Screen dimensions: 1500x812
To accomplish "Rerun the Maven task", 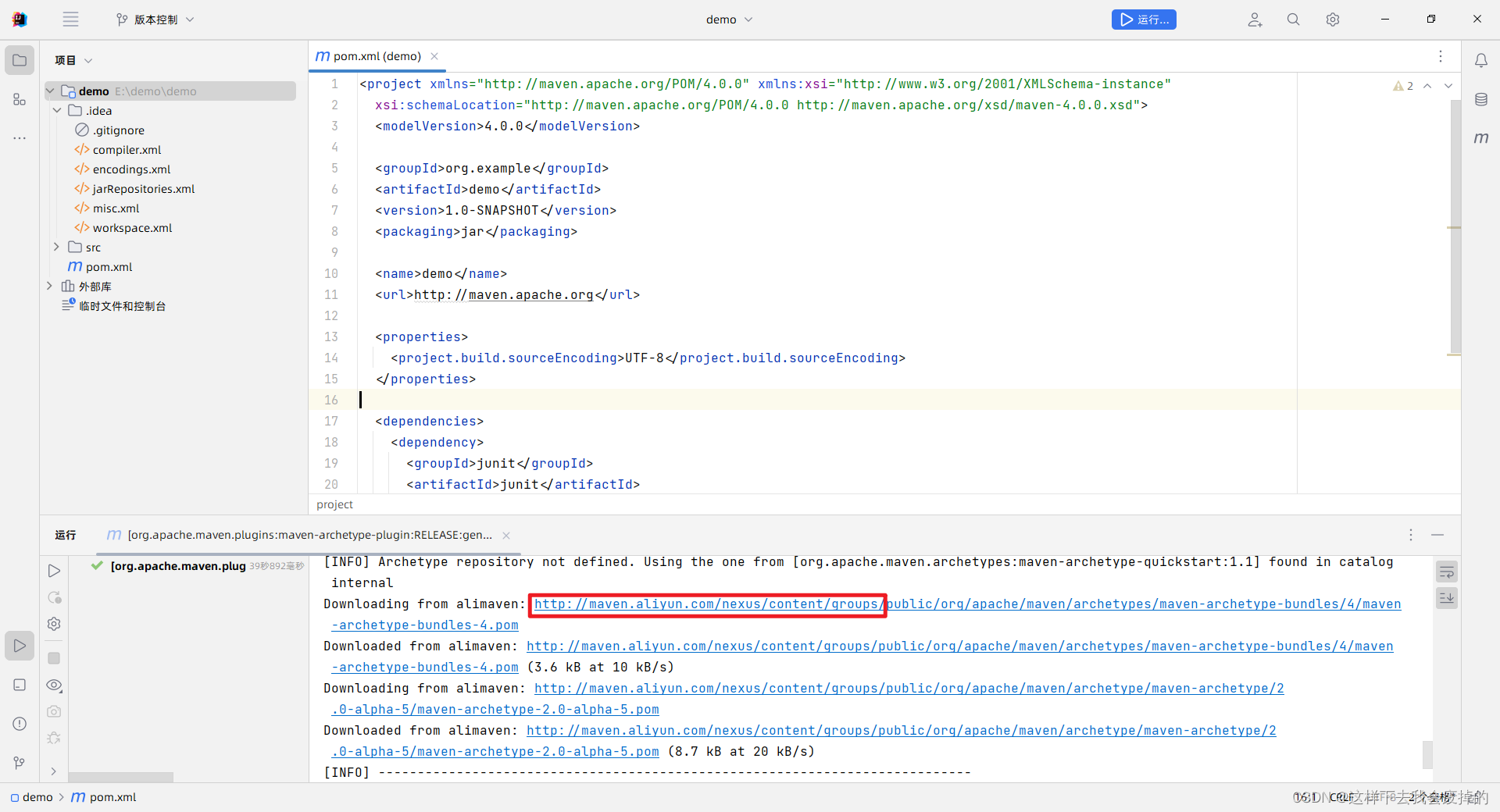I will (x=54, y=571).
